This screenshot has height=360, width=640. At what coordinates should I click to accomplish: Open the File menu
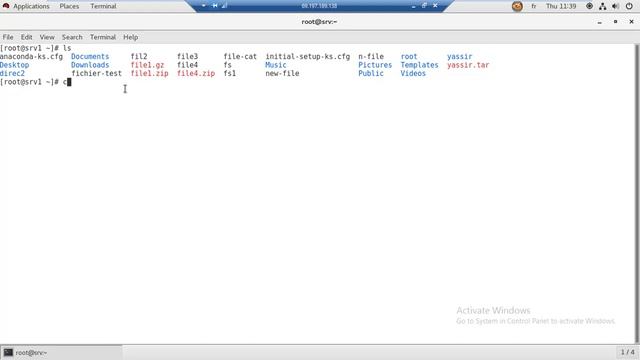[x=8, y=37]
